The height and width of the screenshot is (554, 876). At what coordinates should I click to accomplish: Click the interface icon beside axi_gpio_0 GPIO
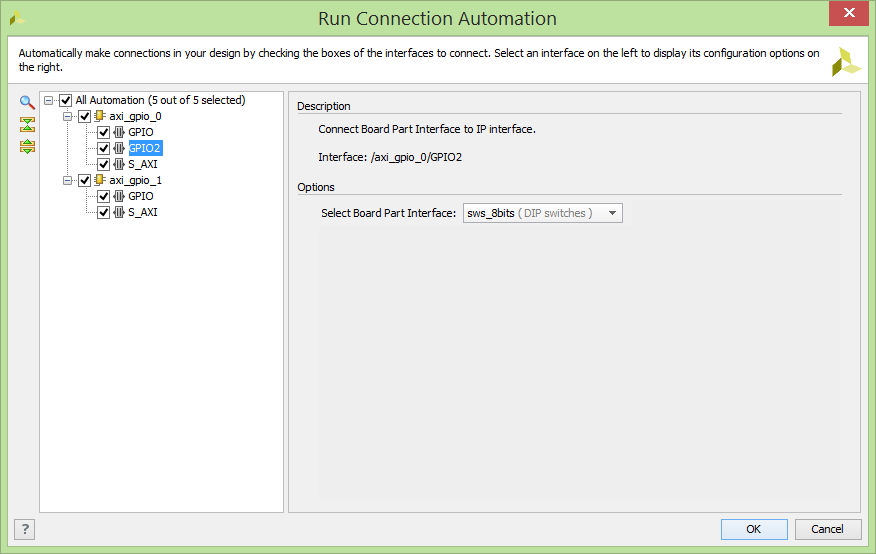[118, 132]
